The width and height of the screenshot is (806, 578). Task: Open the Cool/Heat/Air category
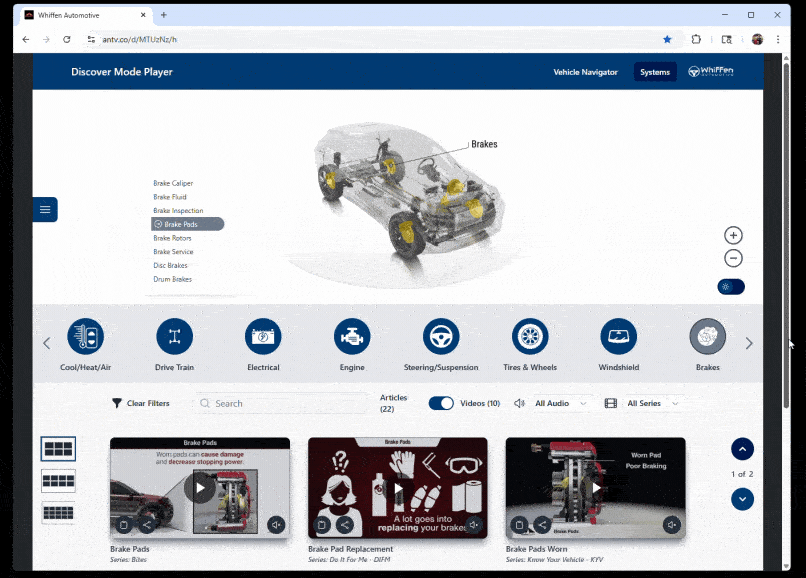86,337
